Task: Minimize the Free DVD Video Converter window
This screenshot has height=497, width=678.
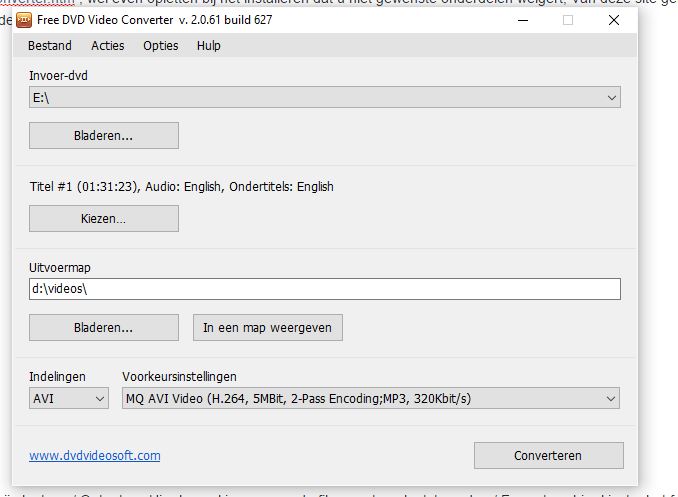Action: pyautogui.click(x=523, y=20)
